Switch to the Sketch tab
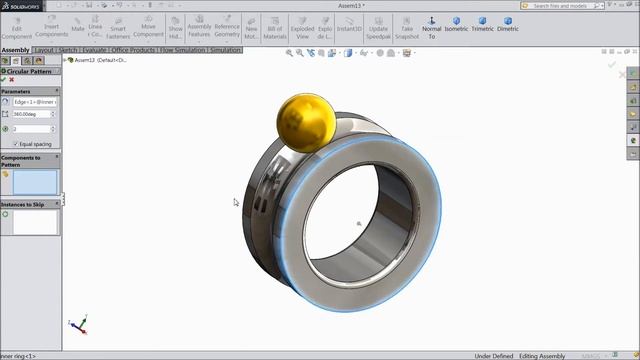 (68, 50)
